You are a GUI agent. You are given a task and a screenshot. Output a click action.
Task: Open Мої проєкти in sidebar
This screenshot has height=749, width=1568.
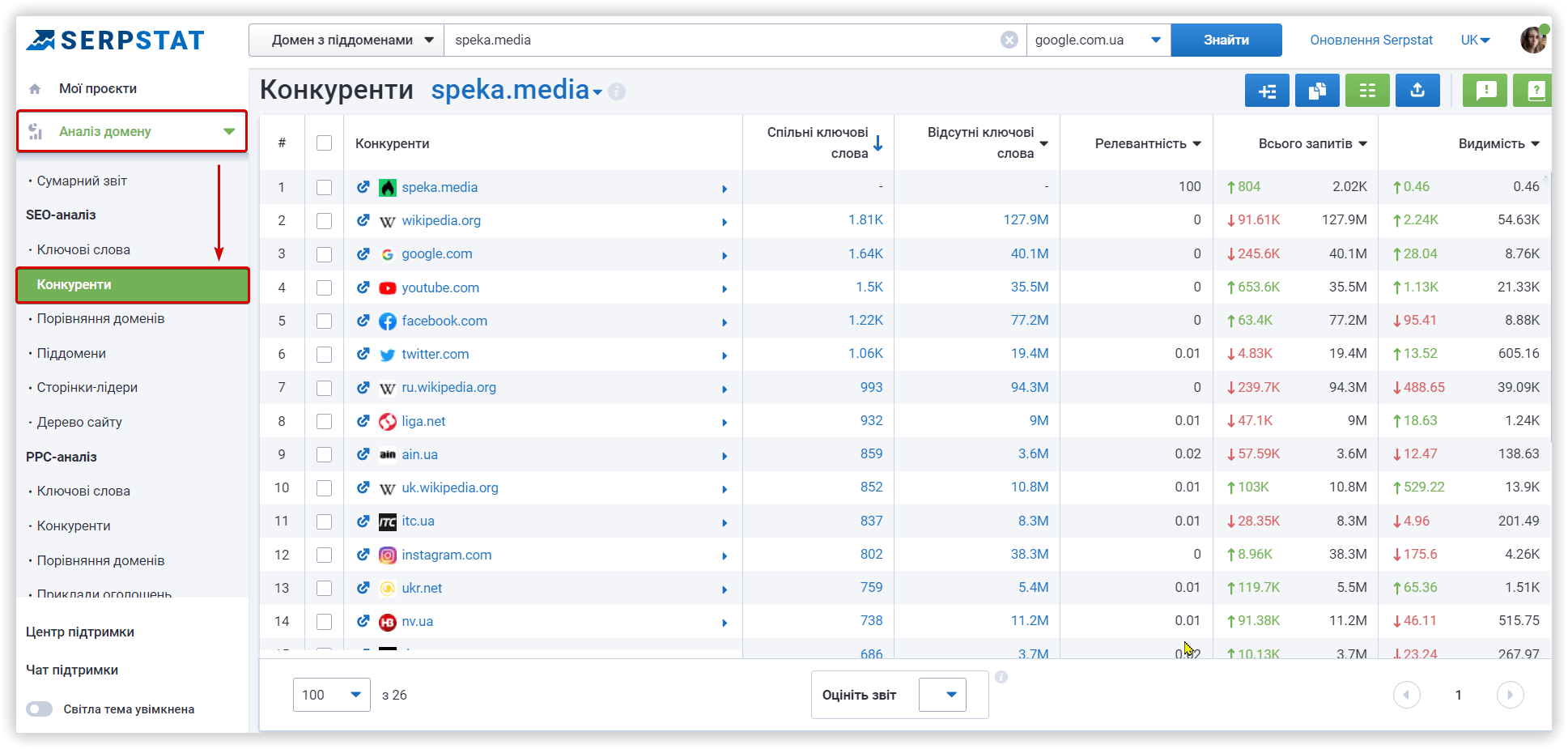[x=98, y=89]
